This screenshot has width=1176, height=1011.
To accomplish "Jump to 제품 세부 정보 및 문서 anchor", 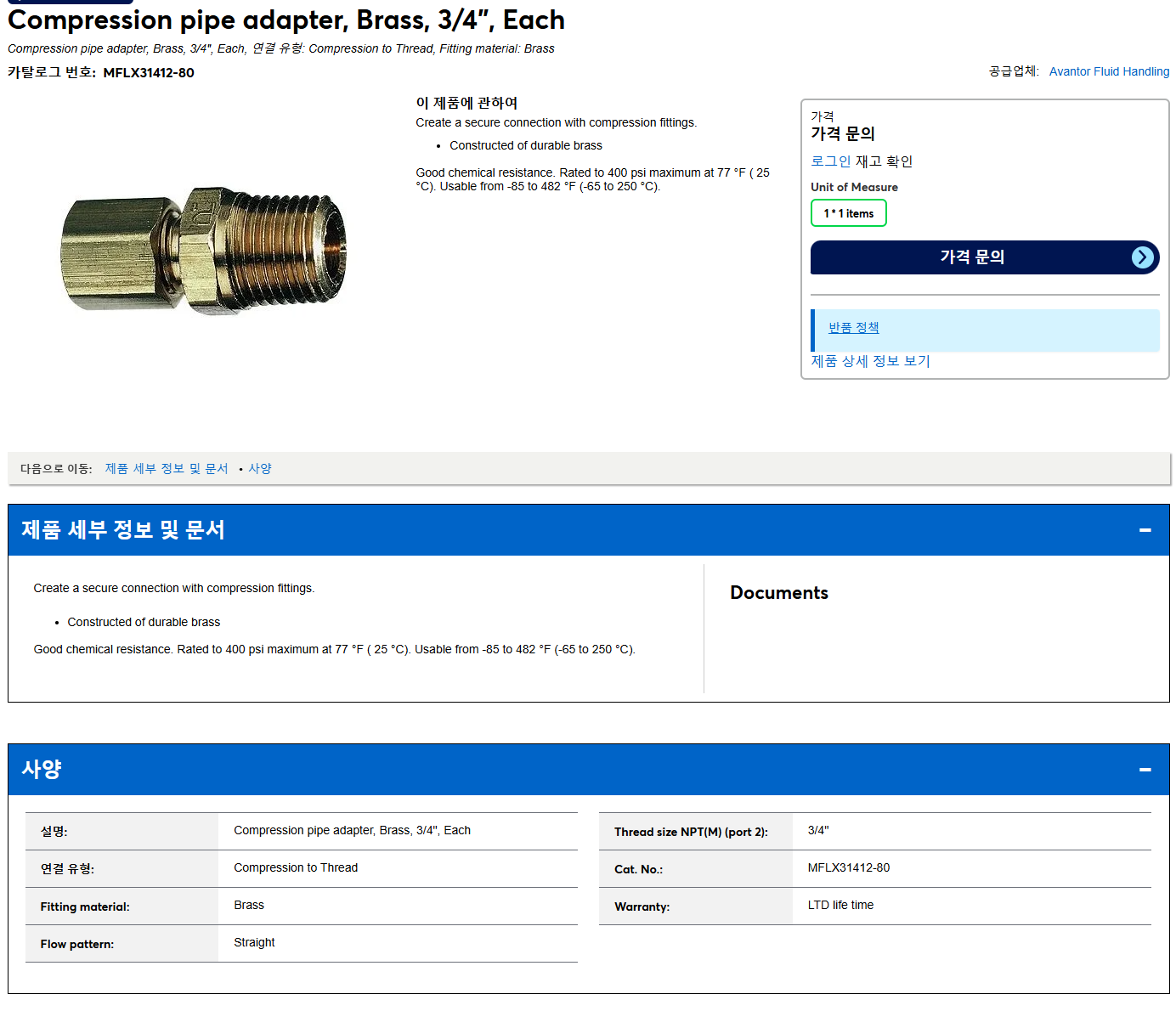I will click(167, 469).
